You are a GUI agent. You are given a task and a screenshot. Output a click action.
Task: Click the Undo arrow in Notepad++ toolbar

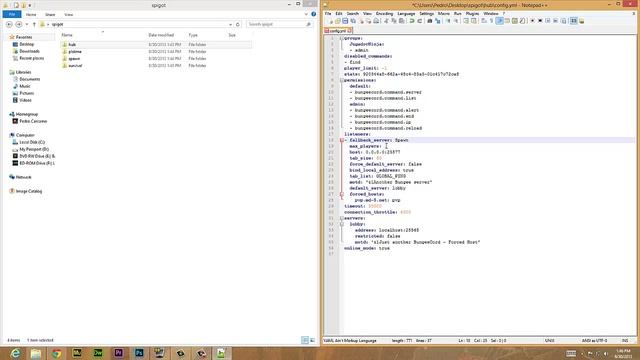pyautogui.click(x=412, y=21)
